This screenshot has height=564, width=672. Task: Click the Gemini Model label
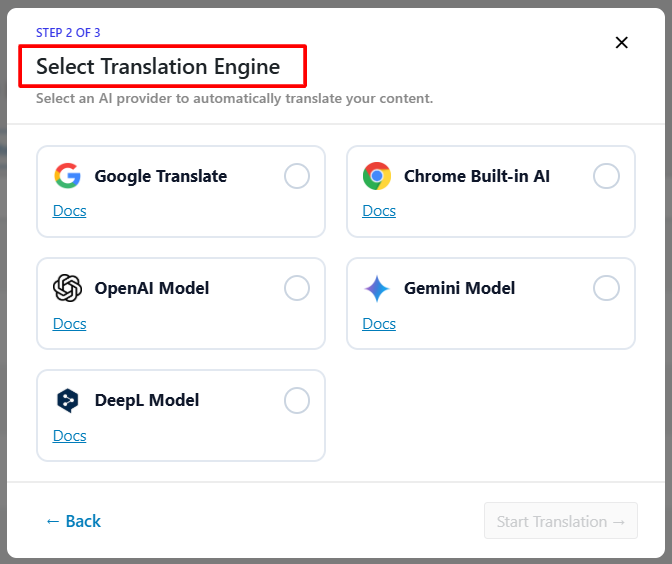pos(459,288)
